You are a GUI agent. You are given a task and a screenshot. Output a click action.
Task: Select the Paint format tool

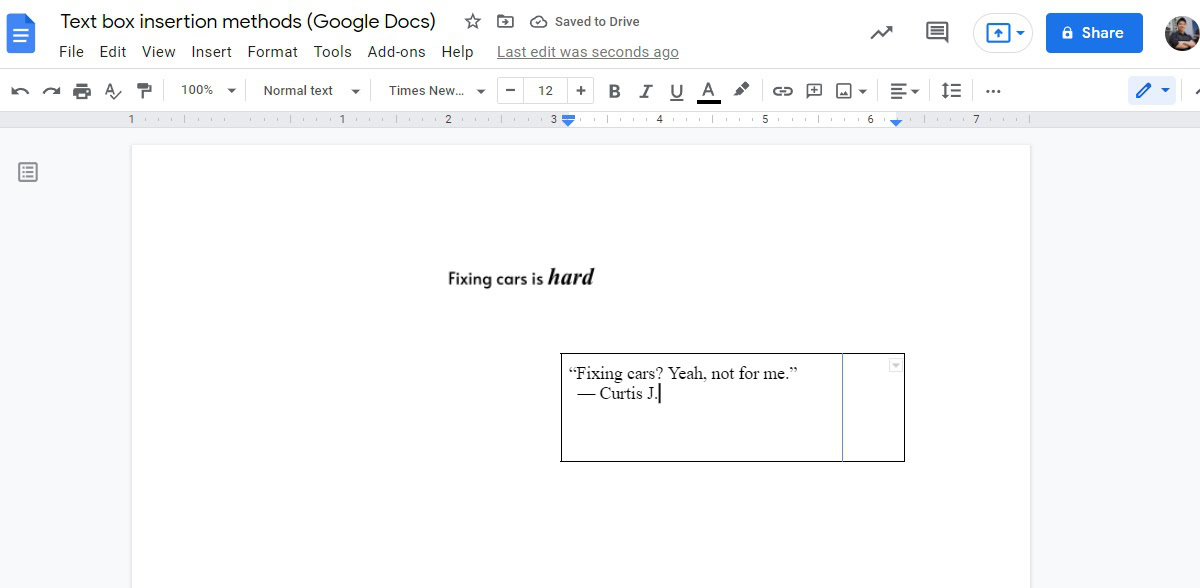coord(144,91)
